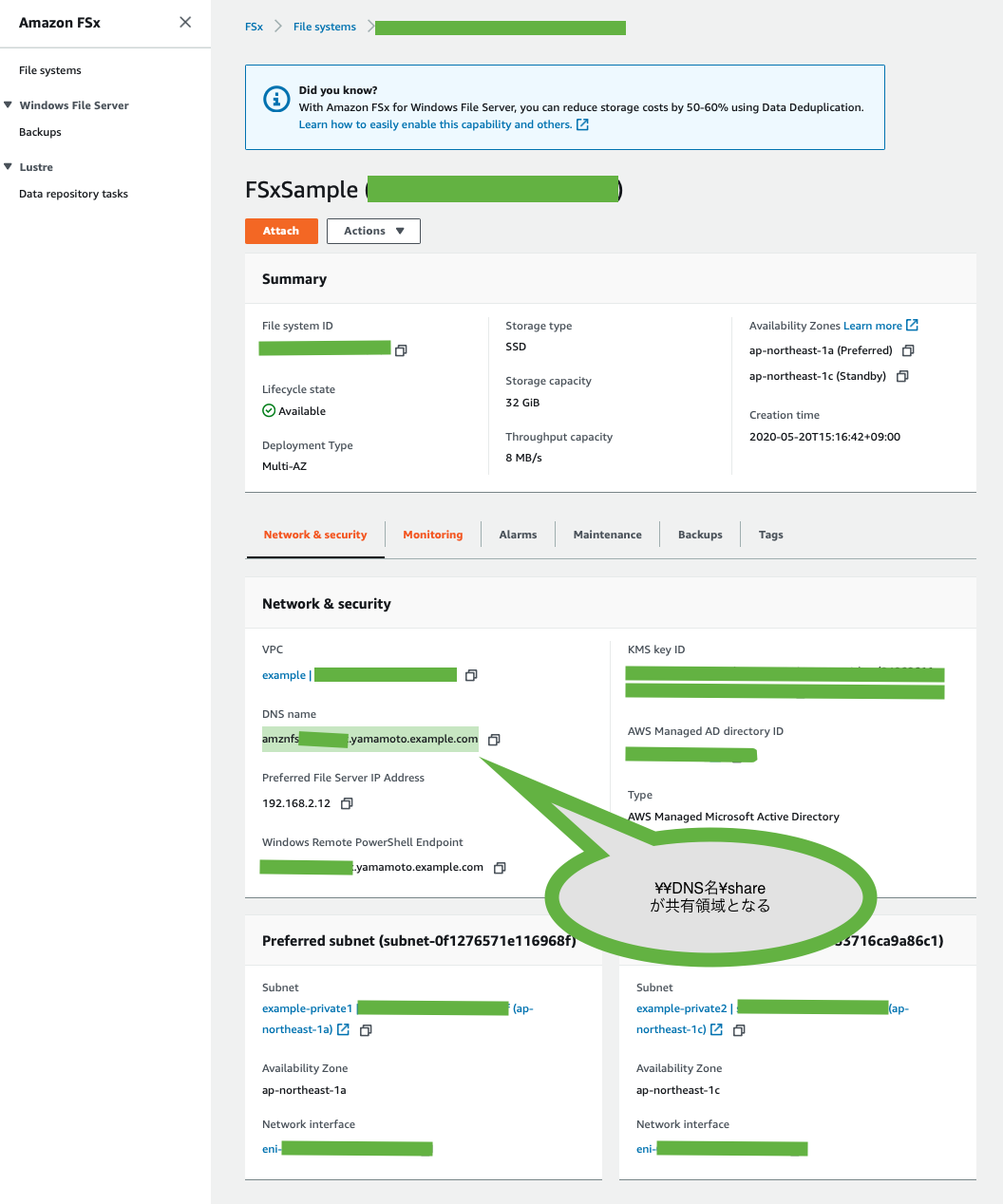Copy the File system ID
Screen dimensions: 1003x1204
point(401,350)
